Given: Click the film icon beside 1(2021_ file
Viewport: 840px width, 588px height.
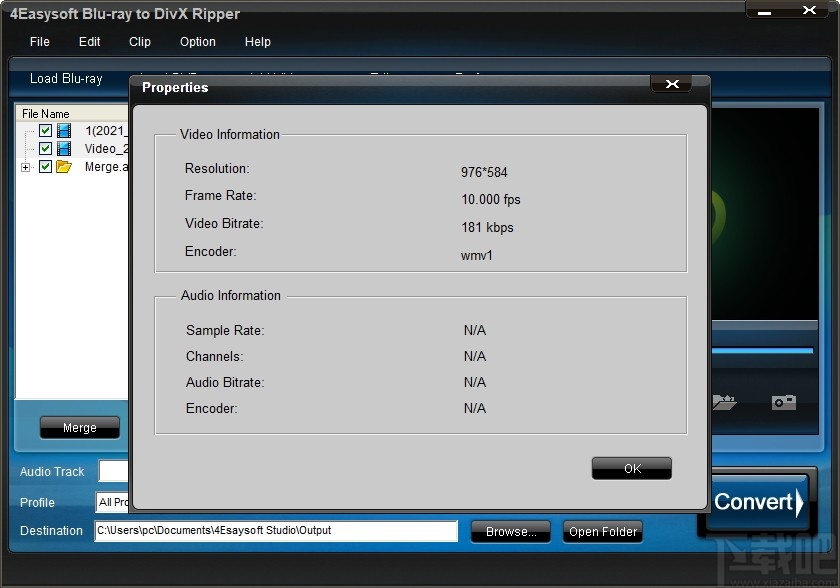Looking at the screenshot, I should (x=62, y=130).
